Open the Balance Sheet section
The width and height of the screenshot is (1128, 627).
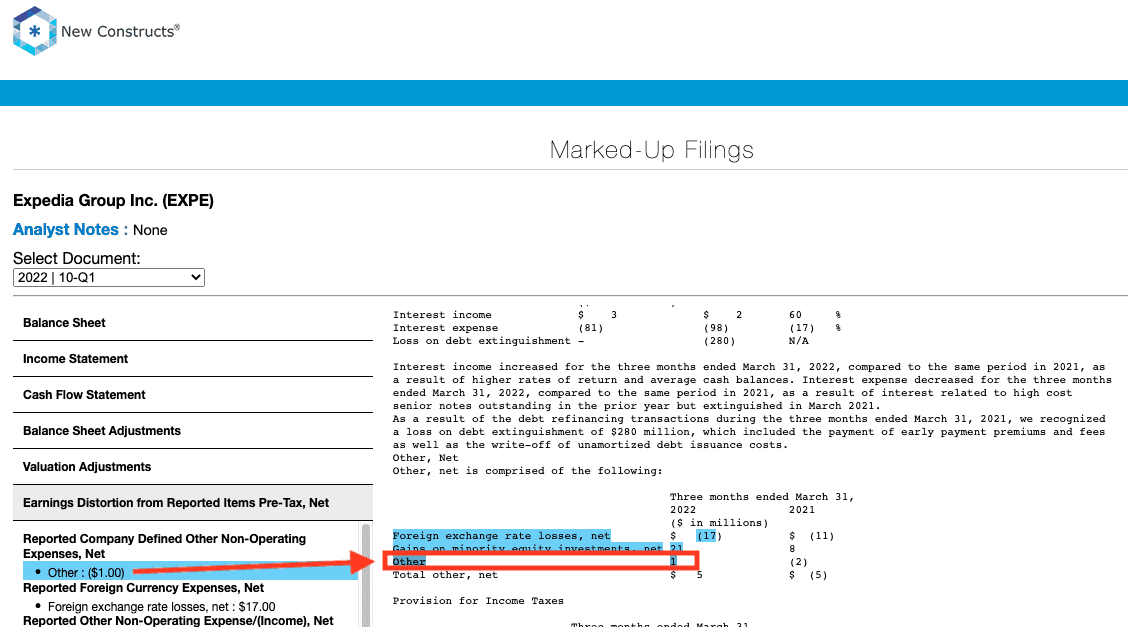193,323
